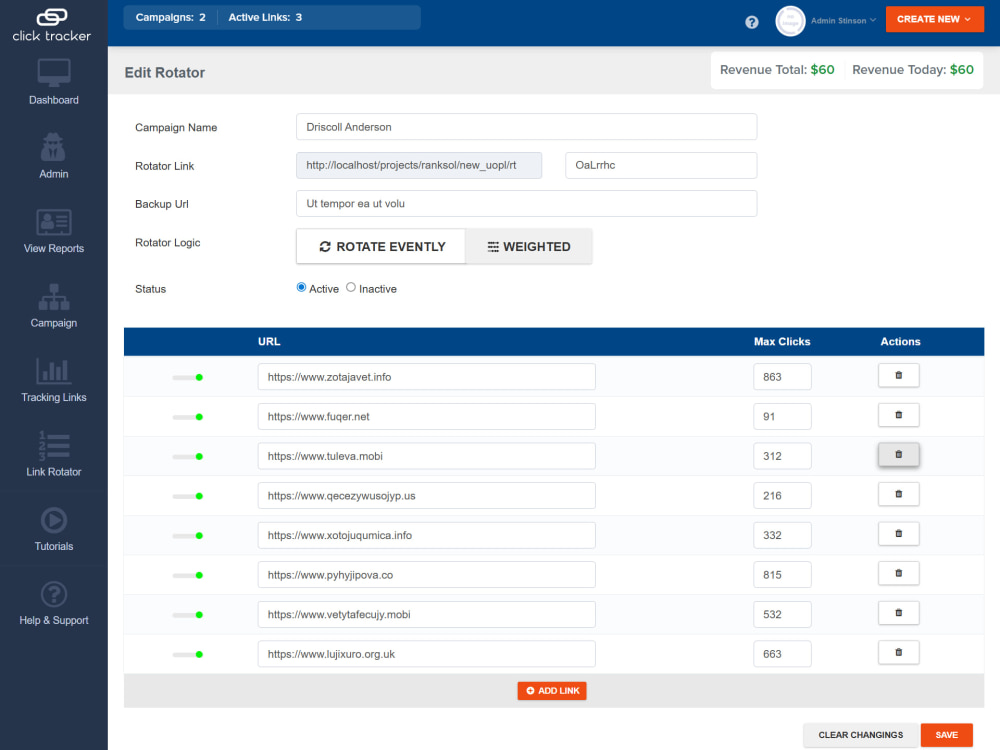Click the Backup Url input field
Image resolution: width=1000 pixels, height=750 pixels.
point(526,203)
